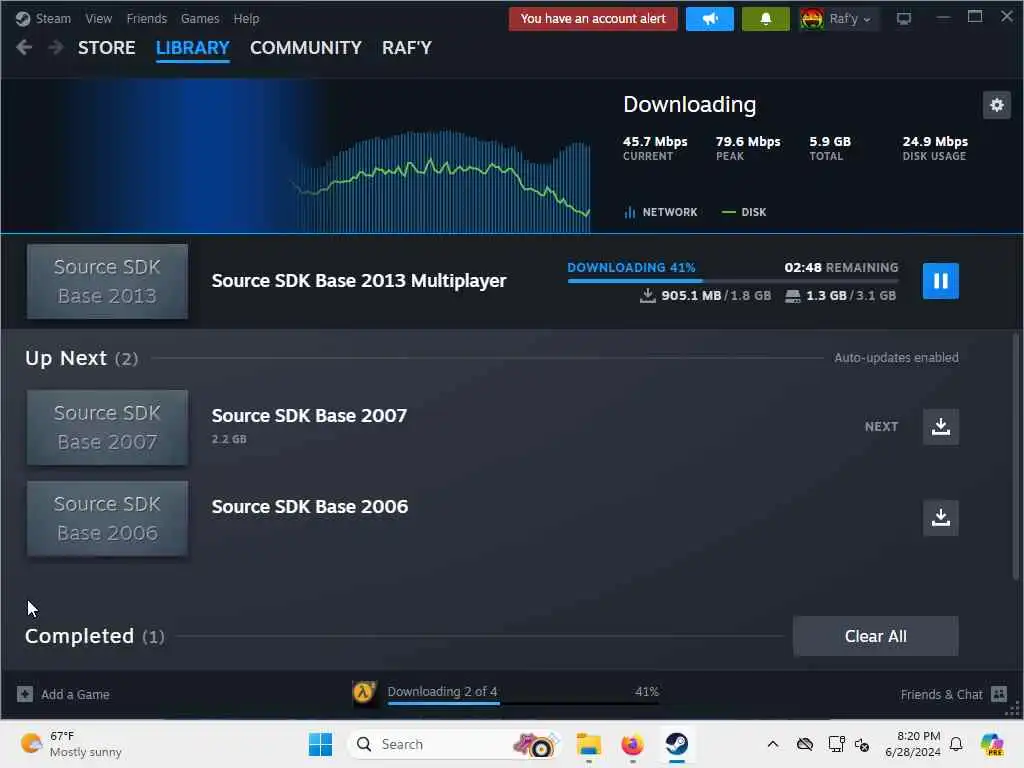Image resolution: width=1024 pixels, height=768 pixels.
Task: Go back with the left arrow
Action: [x=24, y=48]
